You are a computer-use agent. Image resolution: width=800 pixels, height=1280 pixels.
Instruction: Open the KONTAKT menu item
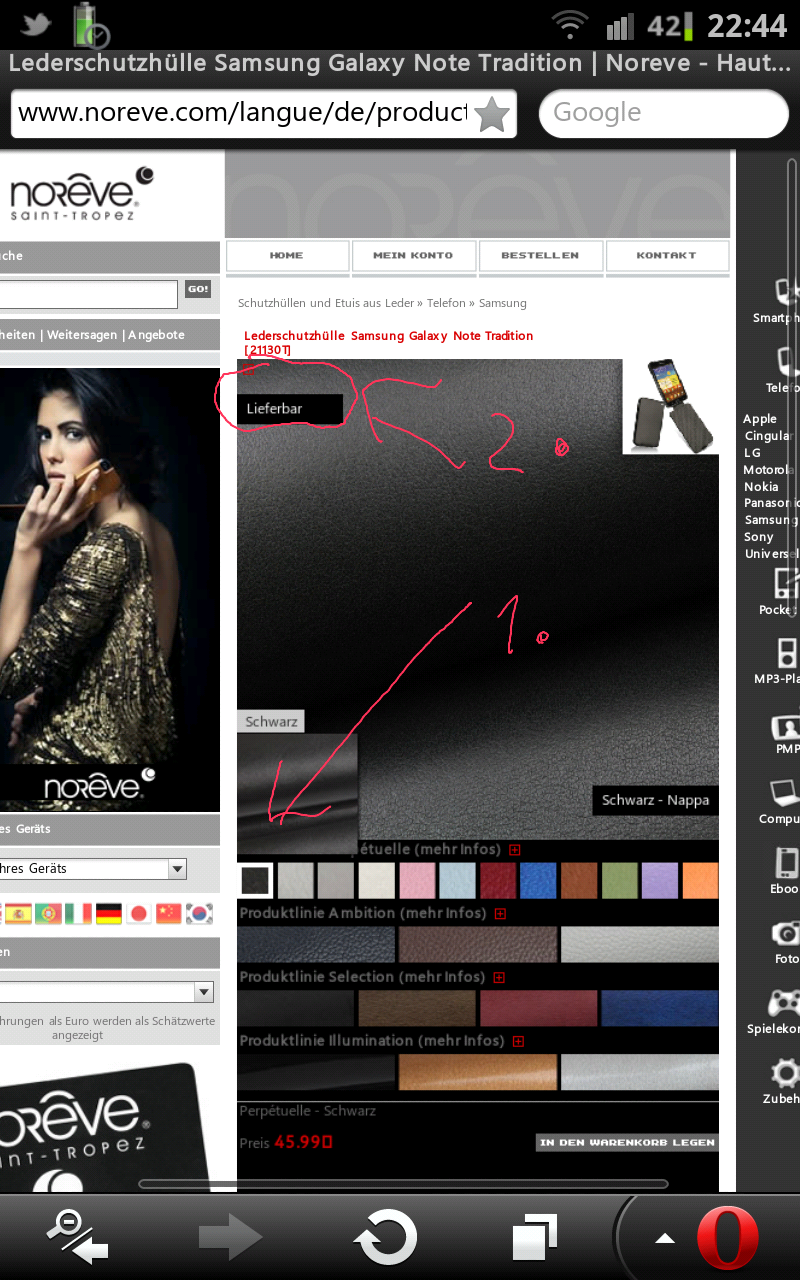666,256
